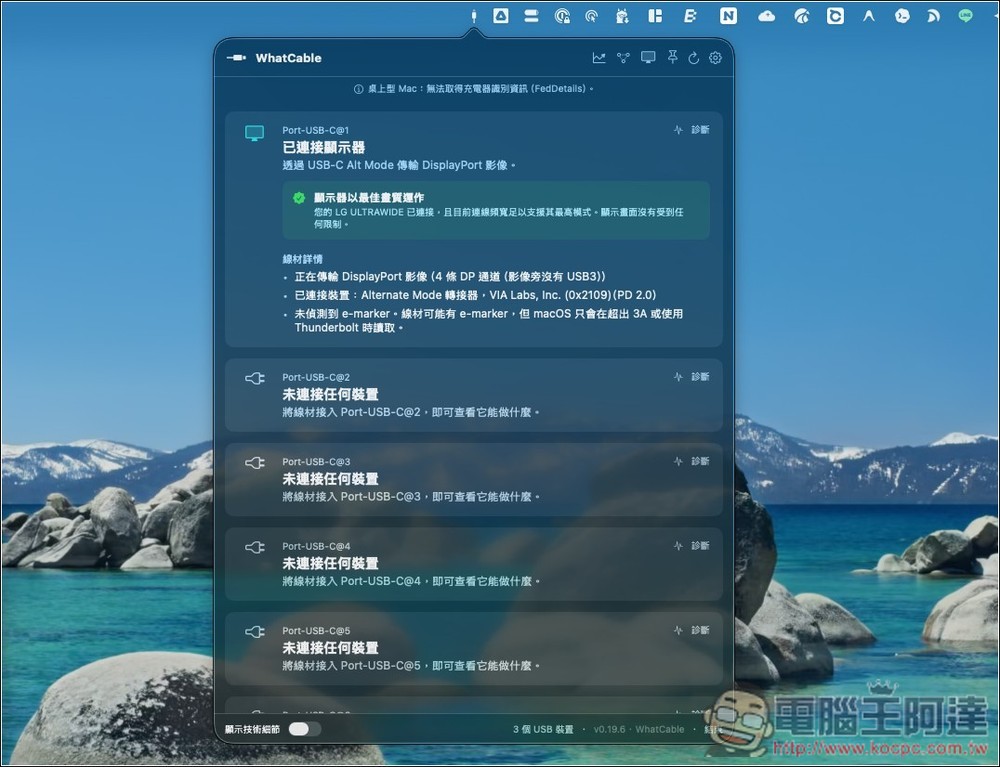Click the monitor icon of Port-USB-C@1
The height and width of the screenshot is (767, 1000).
pyautogui.click(x=254, y=133)
